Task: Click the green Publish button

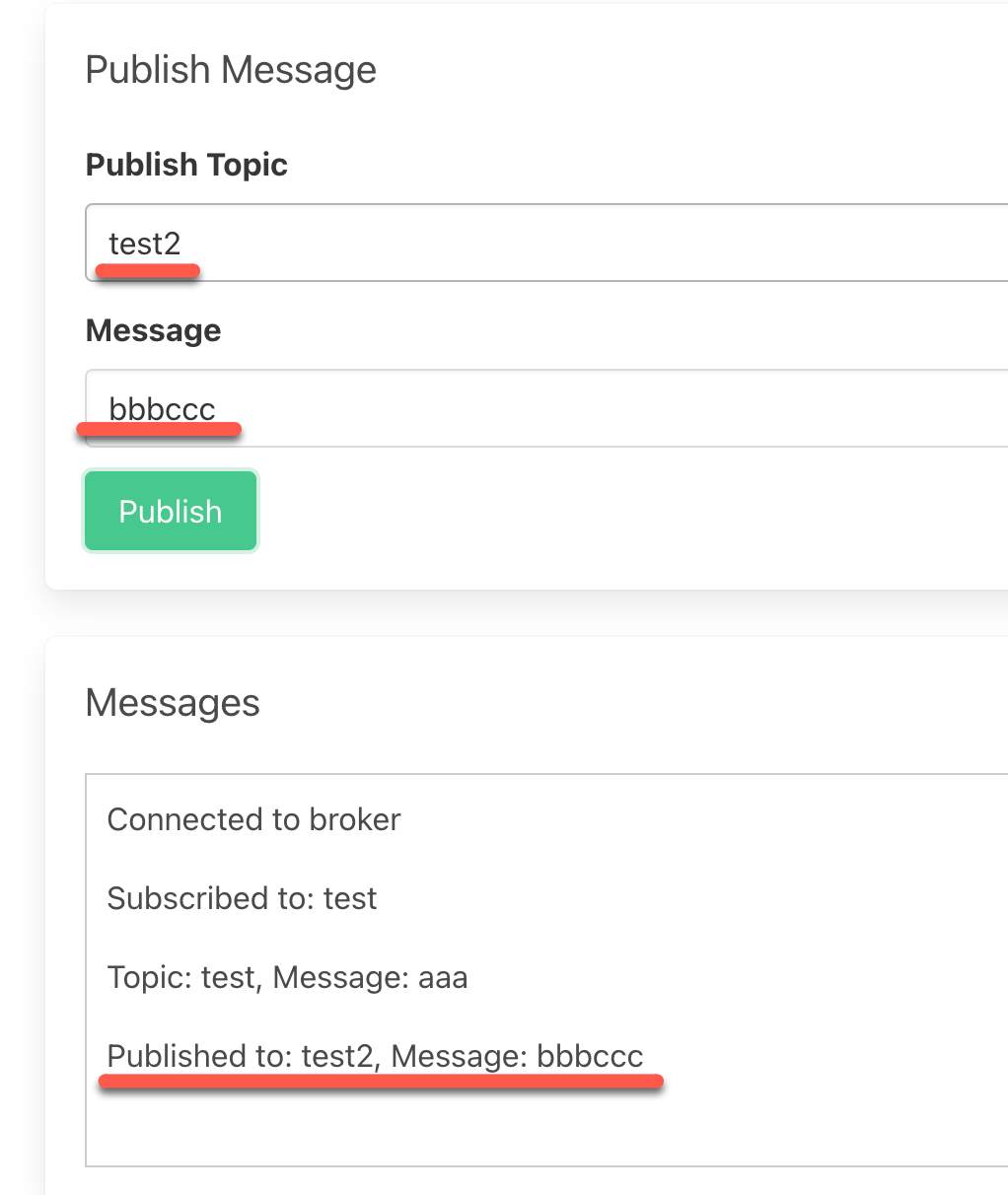Action: pos(171,511)
